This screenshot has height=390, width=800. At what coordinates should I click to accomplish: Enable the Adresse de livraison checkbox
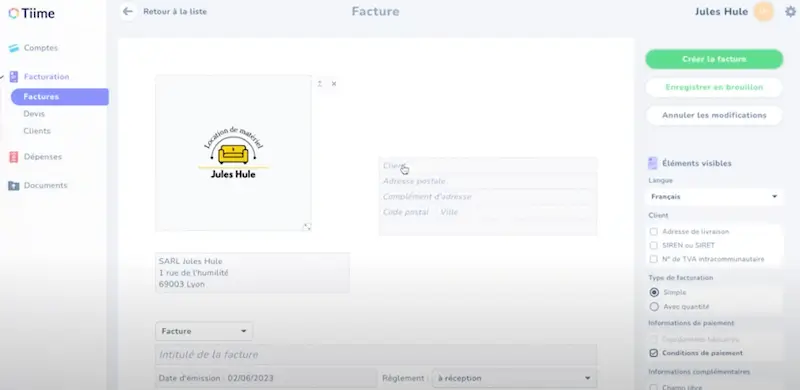pos(654,232)
